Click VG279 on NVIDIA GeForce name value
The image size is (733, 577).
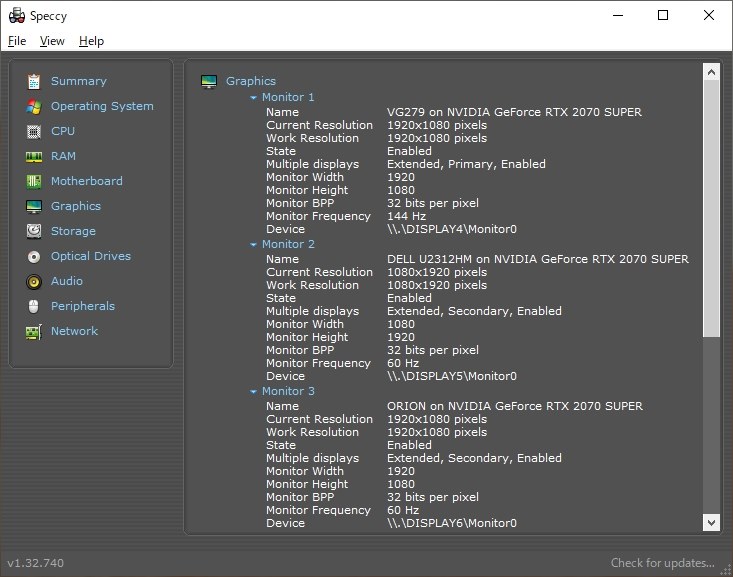(514, 112)
